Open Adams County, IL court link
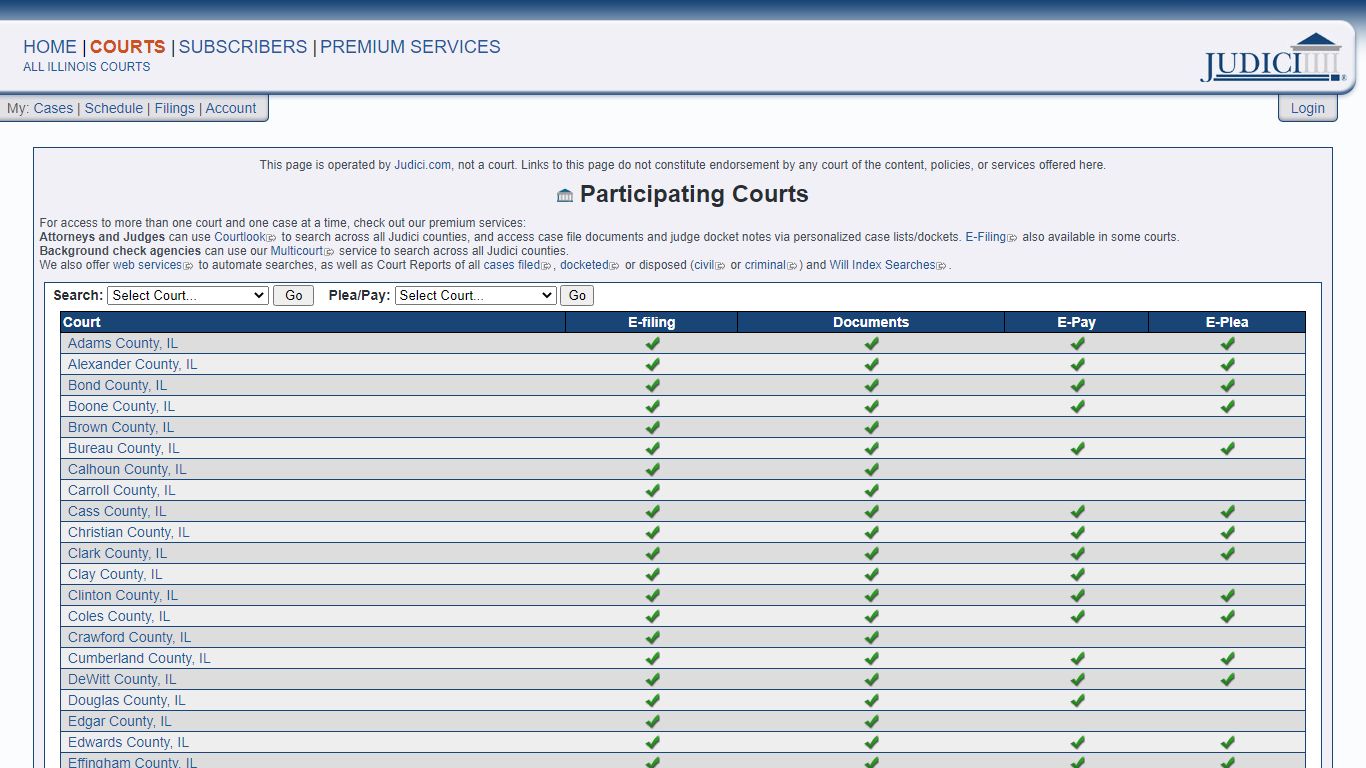This screenshot has height=768, width=1366. pos(123,343)
